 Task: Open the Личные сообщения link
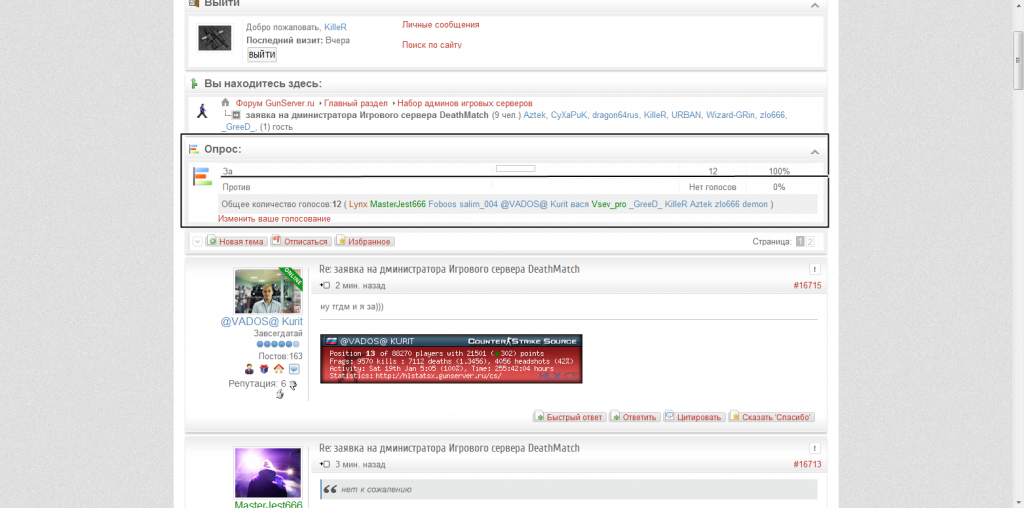coord(440,24)
